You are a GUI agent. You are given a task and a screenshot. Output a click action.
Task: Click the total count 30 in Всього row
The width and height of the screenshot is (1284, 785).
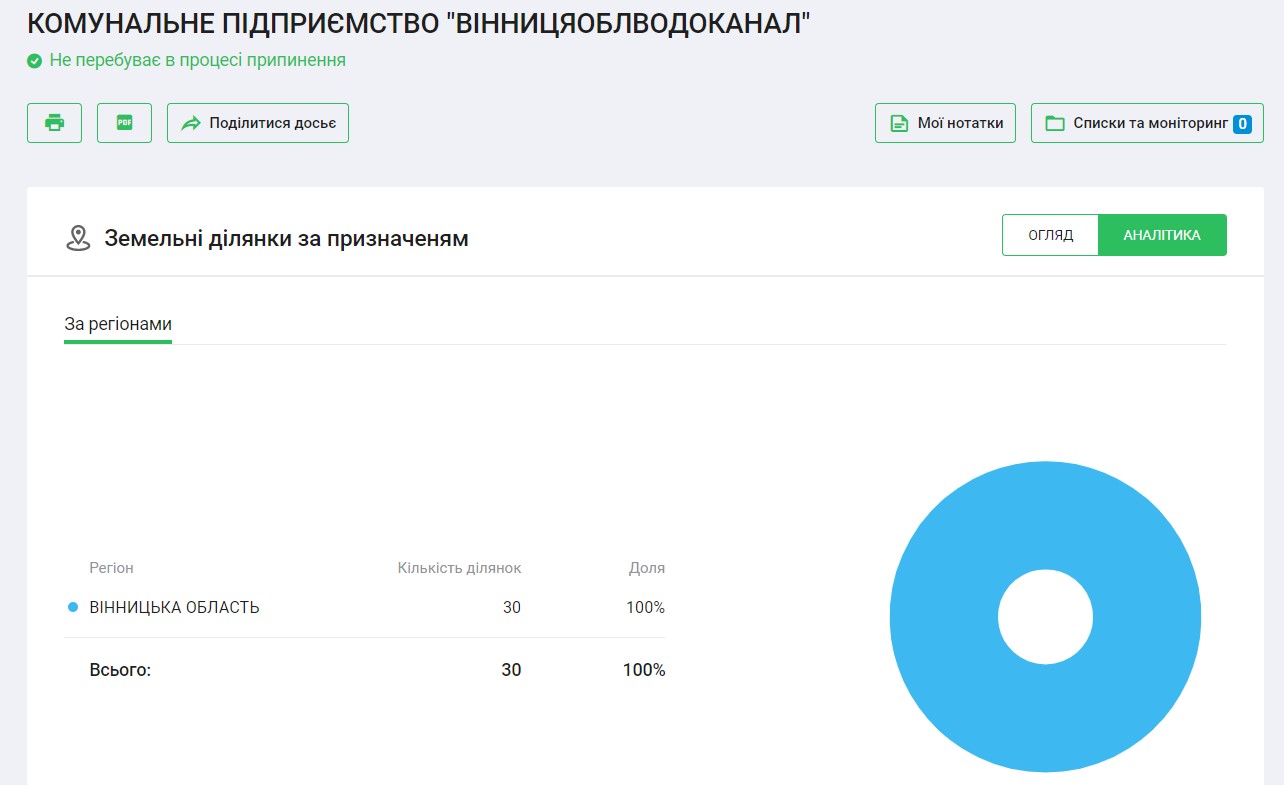pyautogui.click(x=511, y=670)
